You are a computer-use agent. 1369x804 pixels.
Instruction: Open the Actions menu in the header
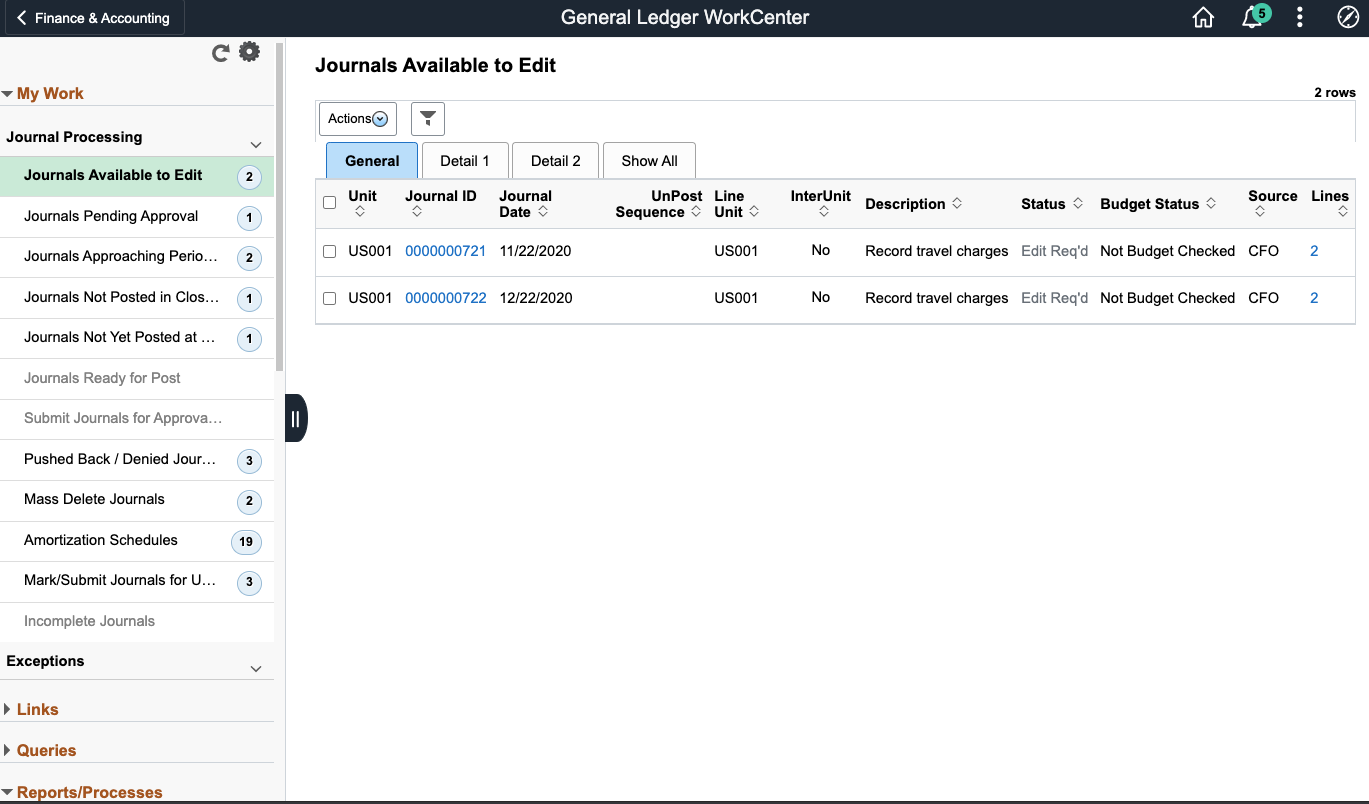[x=1299, y=17]
